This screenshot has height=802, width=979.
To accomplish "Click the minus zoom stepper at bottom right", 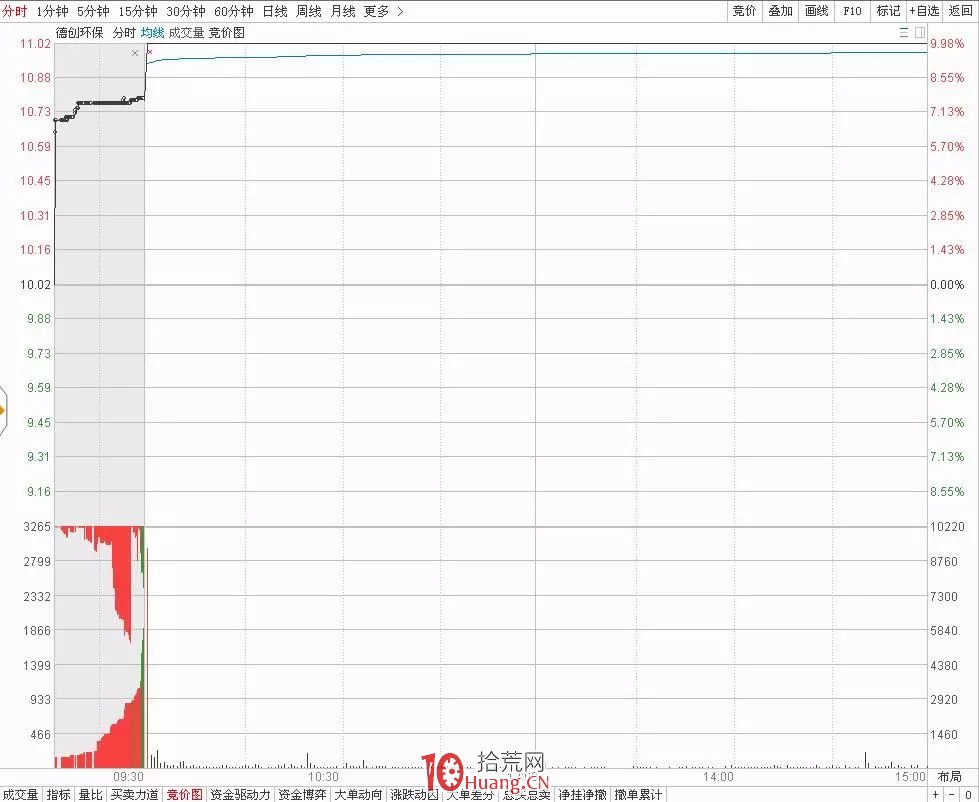I will (952, 795).
